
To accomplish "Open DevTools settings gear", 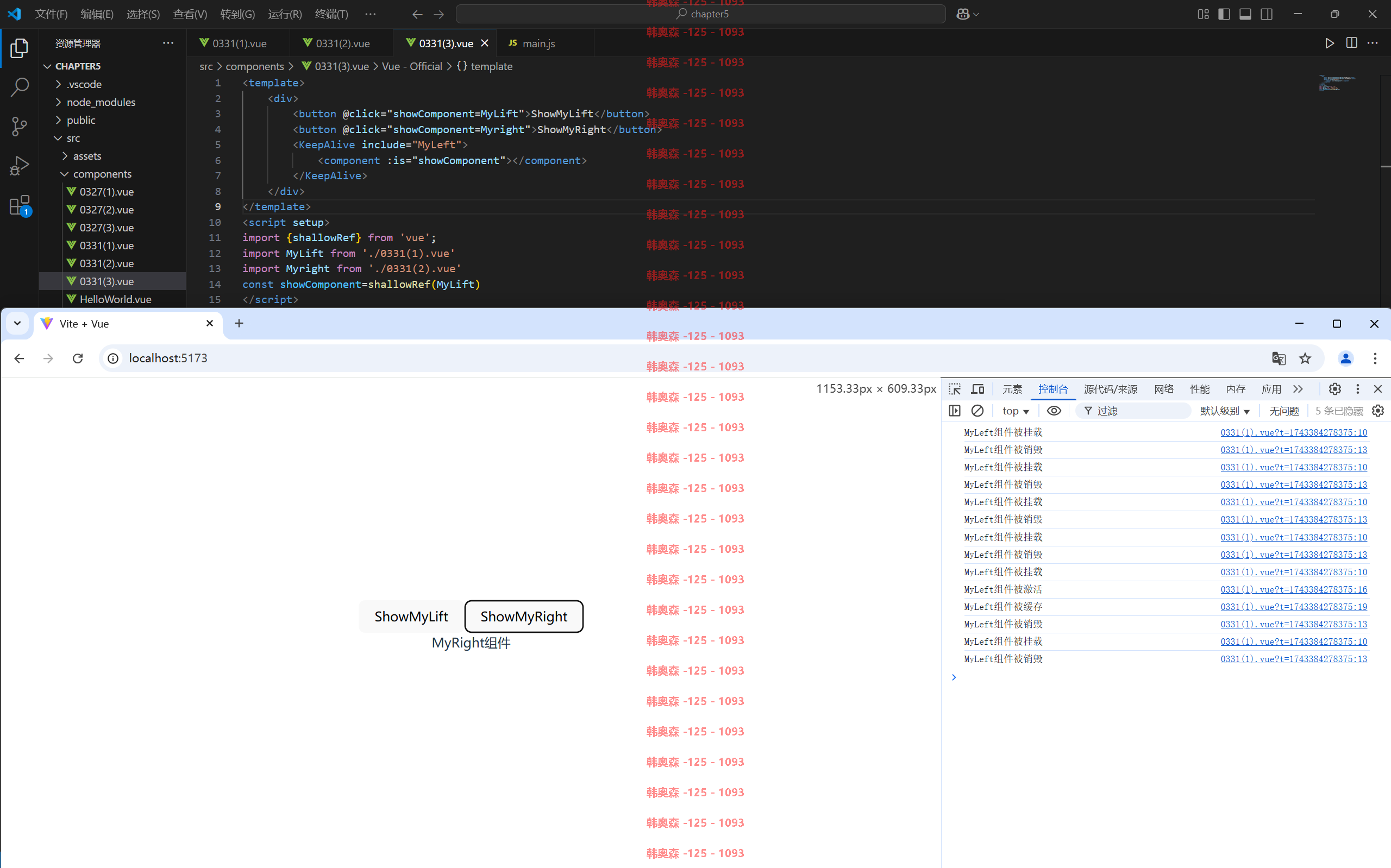I will tap(1334, 389).
